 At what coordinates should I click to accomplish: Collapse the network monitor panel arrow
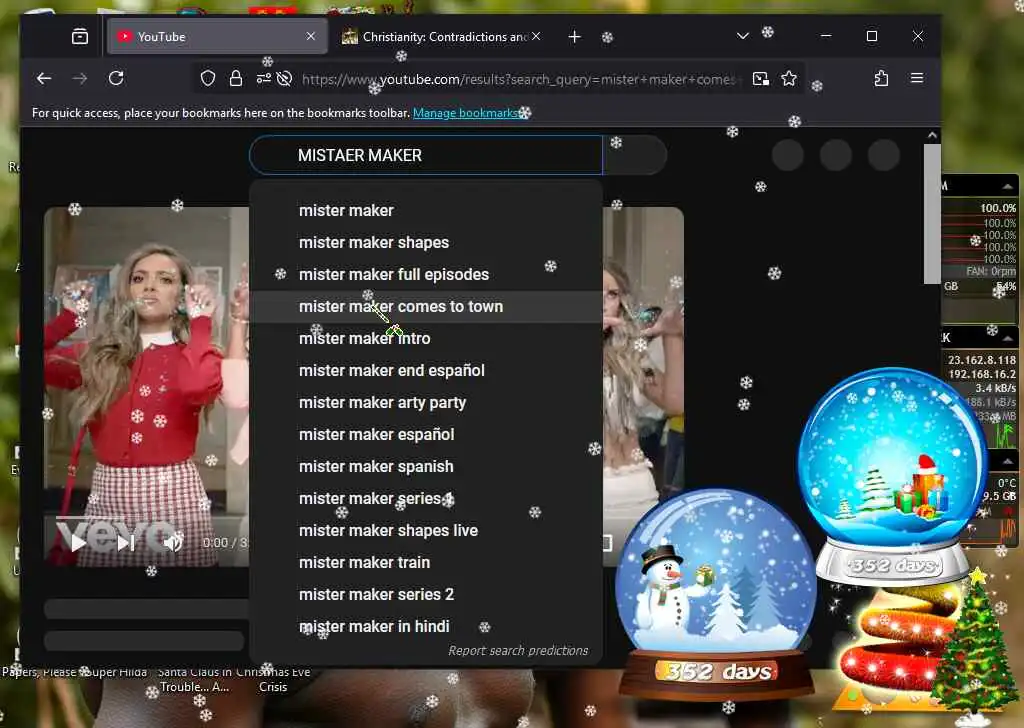click(x=1008, y=338)
